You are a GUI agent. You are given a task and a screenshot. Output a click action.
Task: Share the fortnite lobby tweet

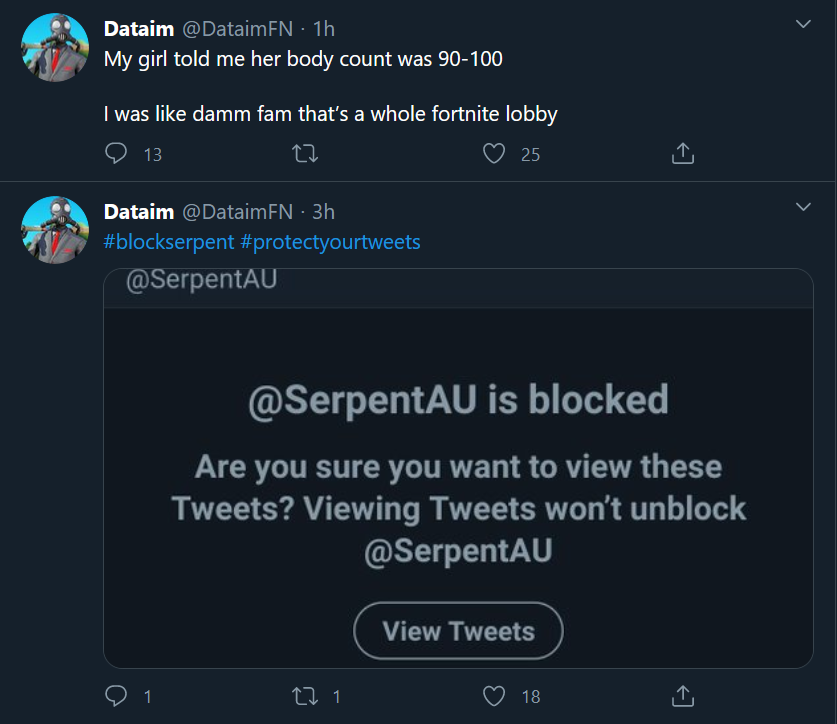[682, 154]
